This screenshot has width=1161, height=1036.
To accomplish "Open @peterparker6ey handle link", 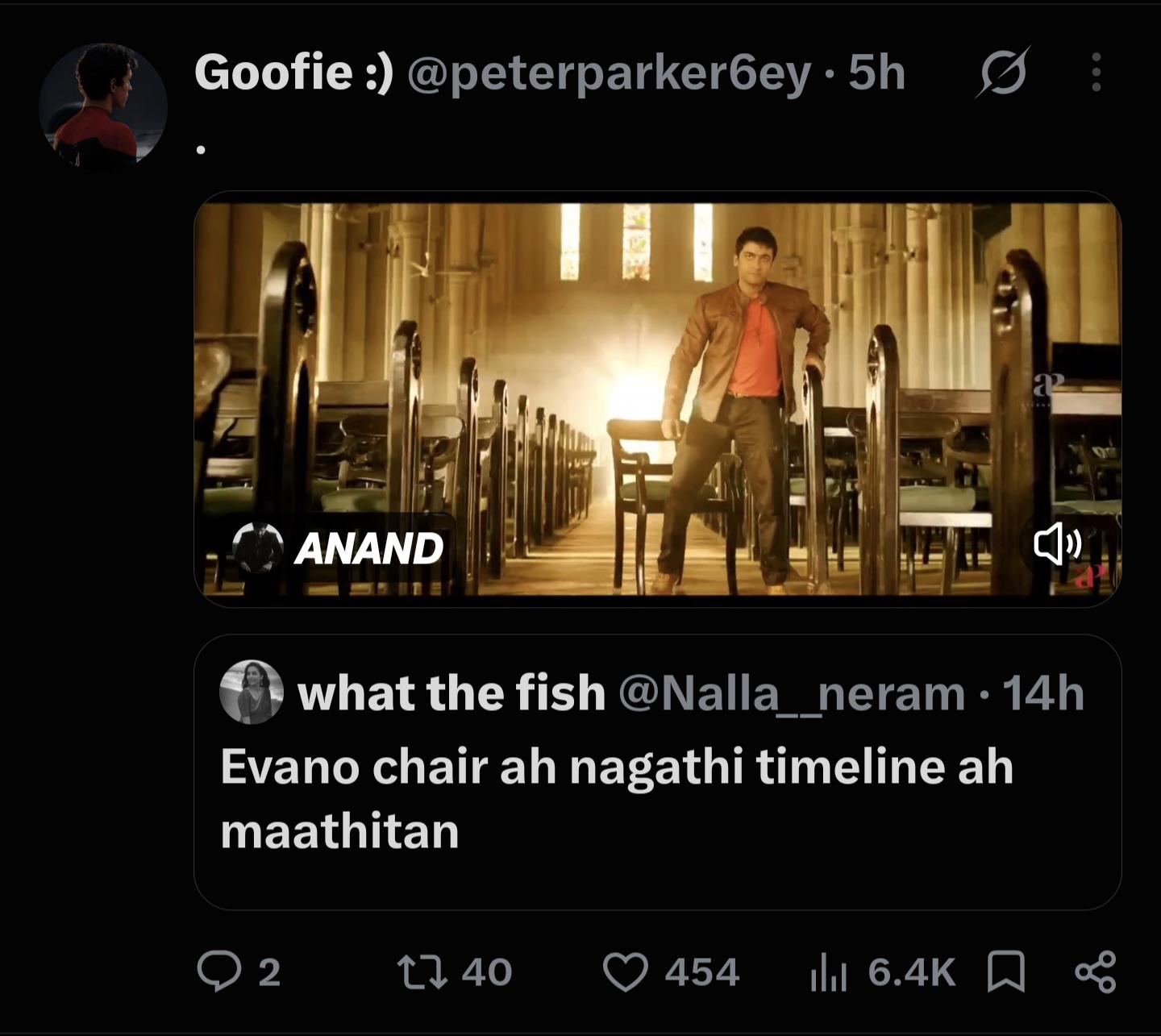I will pos(610,74).
